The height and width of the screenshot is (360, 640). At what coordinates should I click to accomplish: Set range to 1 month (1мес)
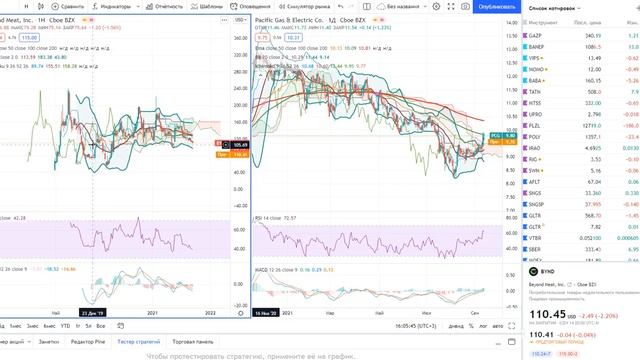click(x=16, y=326)
